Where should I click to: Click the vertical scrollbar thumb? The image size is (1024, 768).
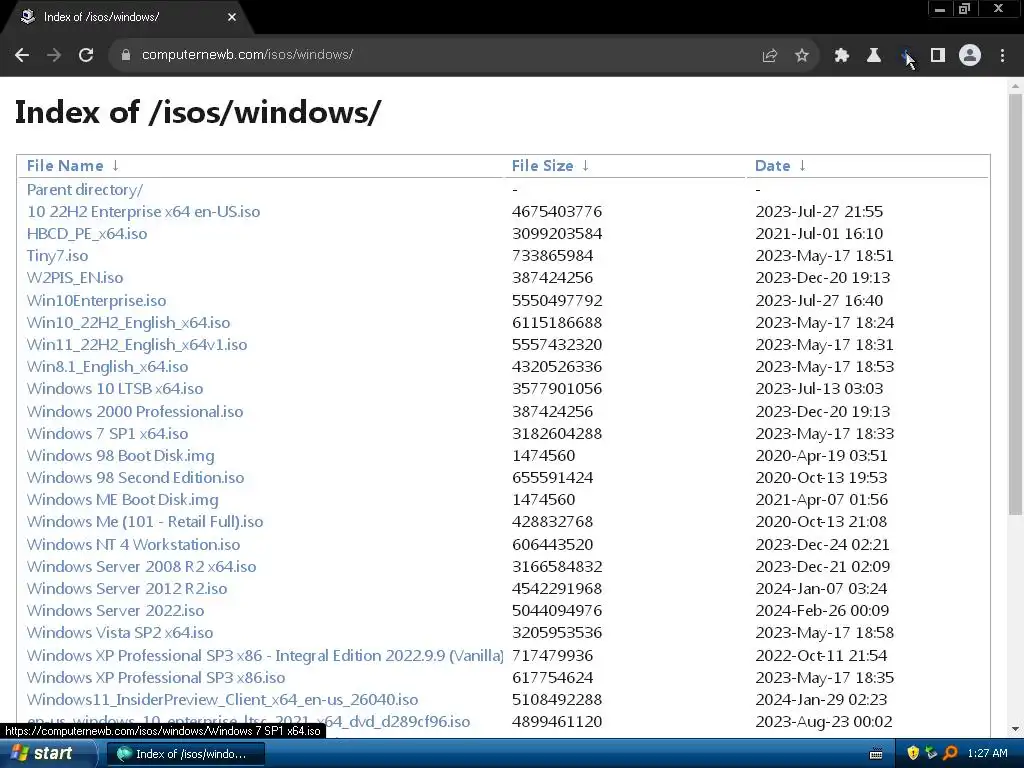click(1015, 304)
